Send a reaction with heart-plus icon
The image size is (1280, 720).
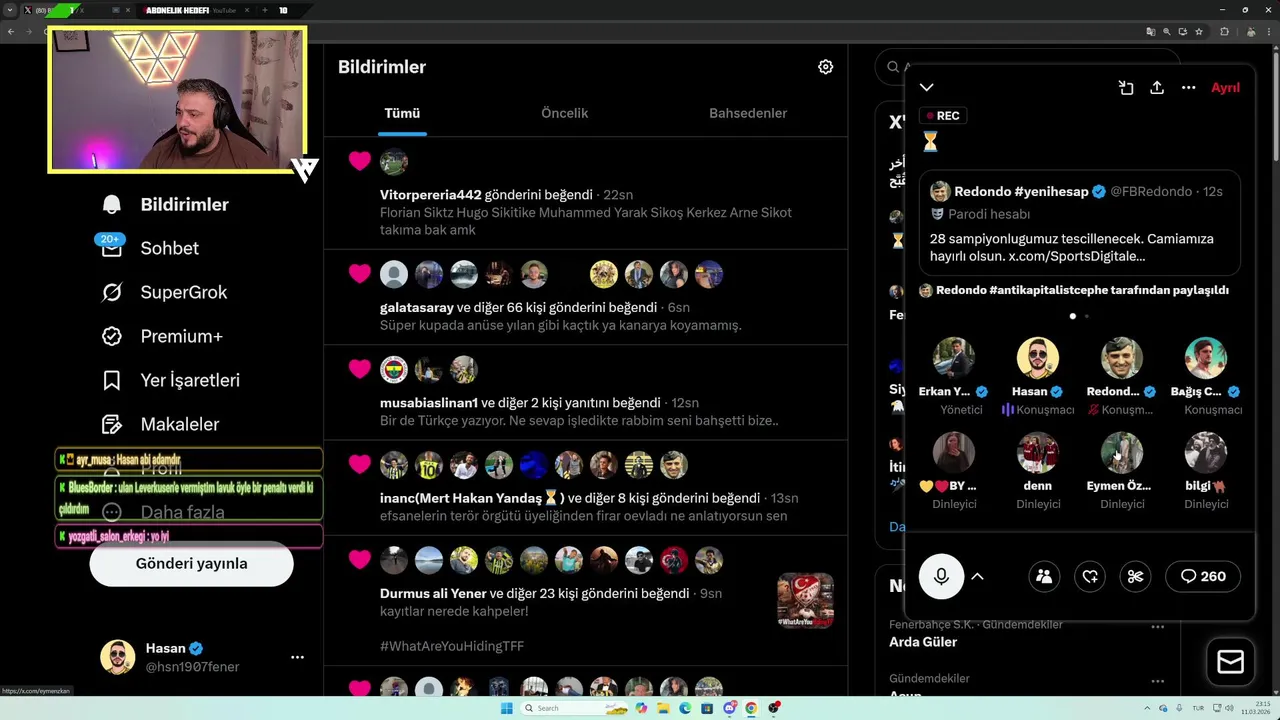[1090, 576]
